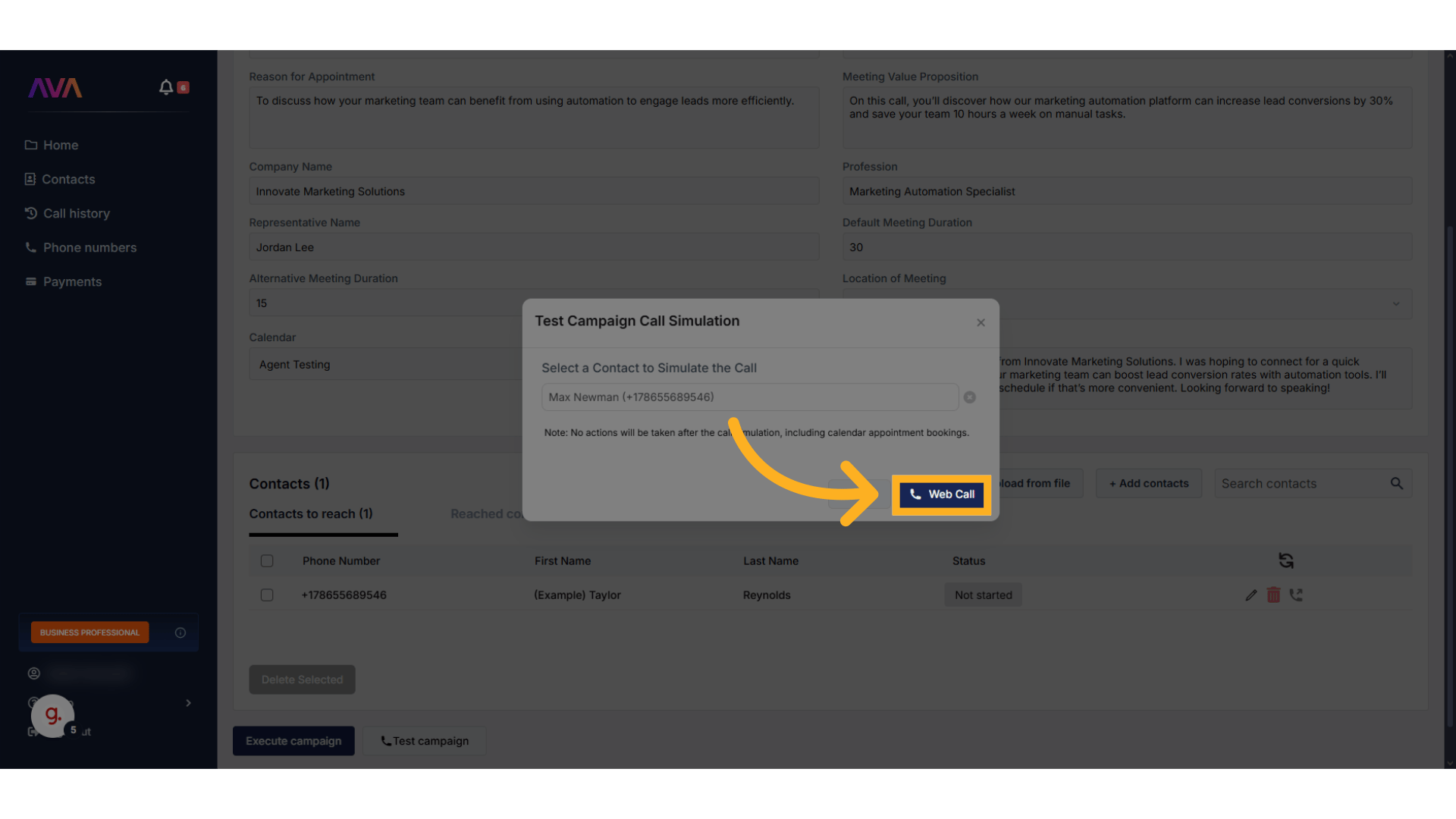This screenshot has width=1456, height=819.
Task: Open the contact selector showing Max Newman
Action: [750, 397]
